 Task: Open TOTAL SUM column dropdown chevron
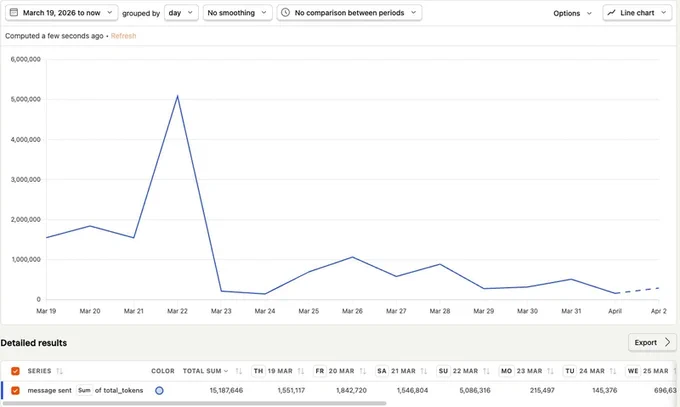click(x=226, y=371)
